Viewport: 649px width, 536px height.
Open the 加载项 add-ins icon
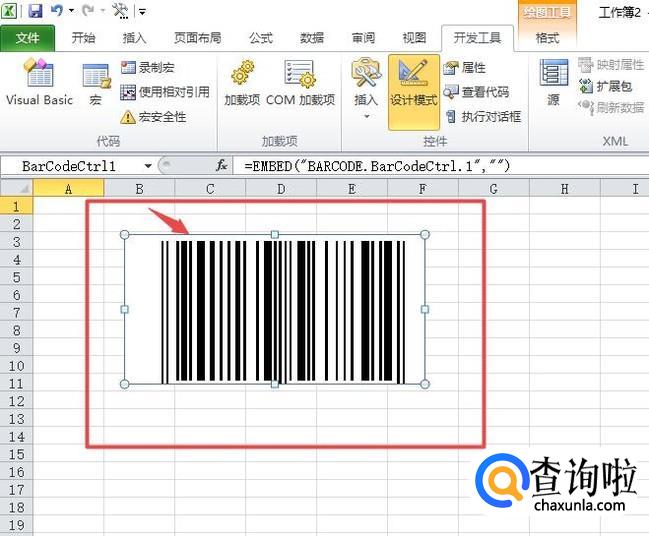pyautogui.click(x=241, y=82)
